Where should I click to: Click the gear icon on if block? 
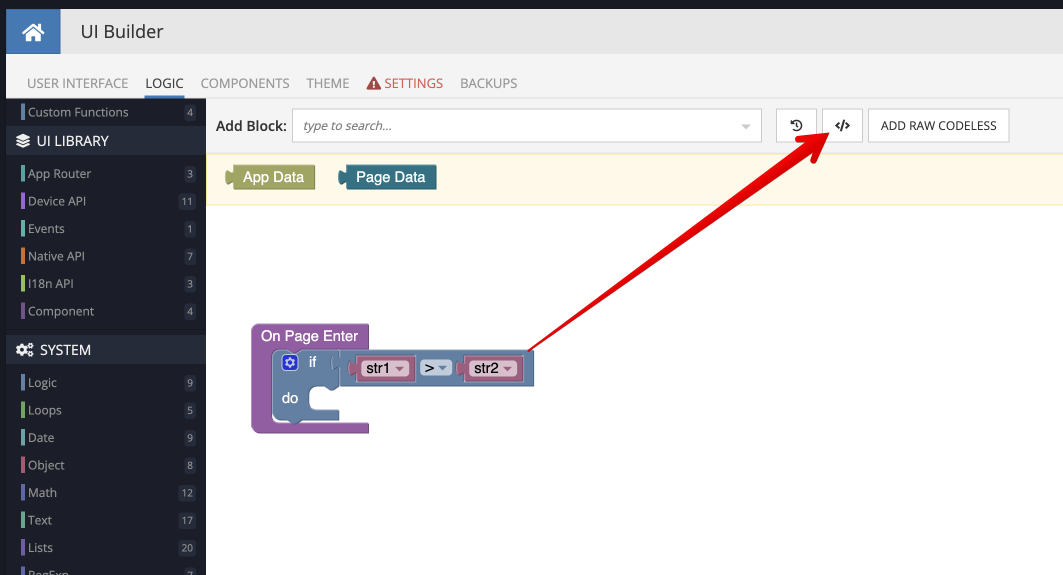pos(290,363)
